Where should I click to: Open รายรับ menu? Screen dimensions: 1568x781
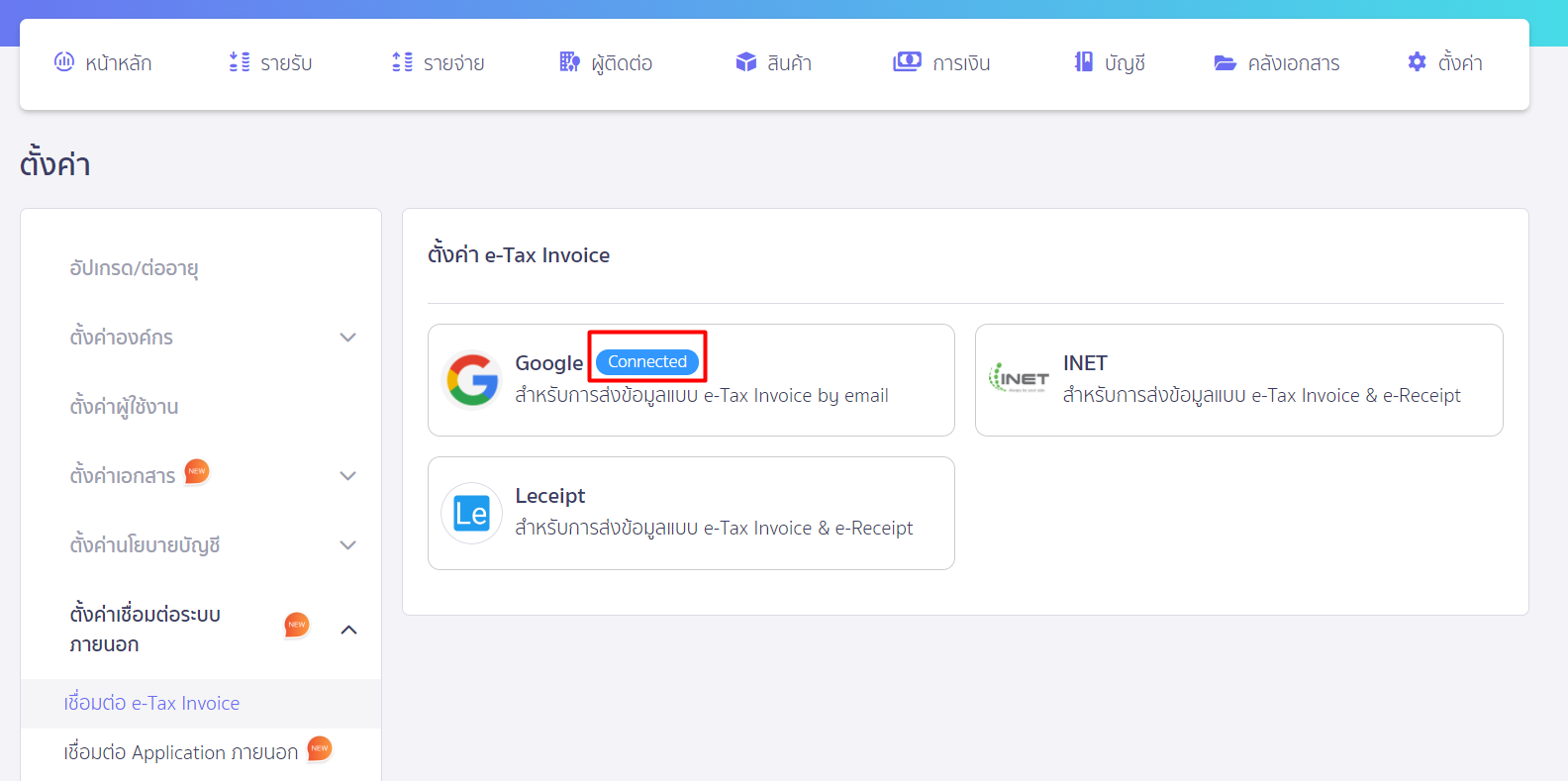click(x=286, y=63)
